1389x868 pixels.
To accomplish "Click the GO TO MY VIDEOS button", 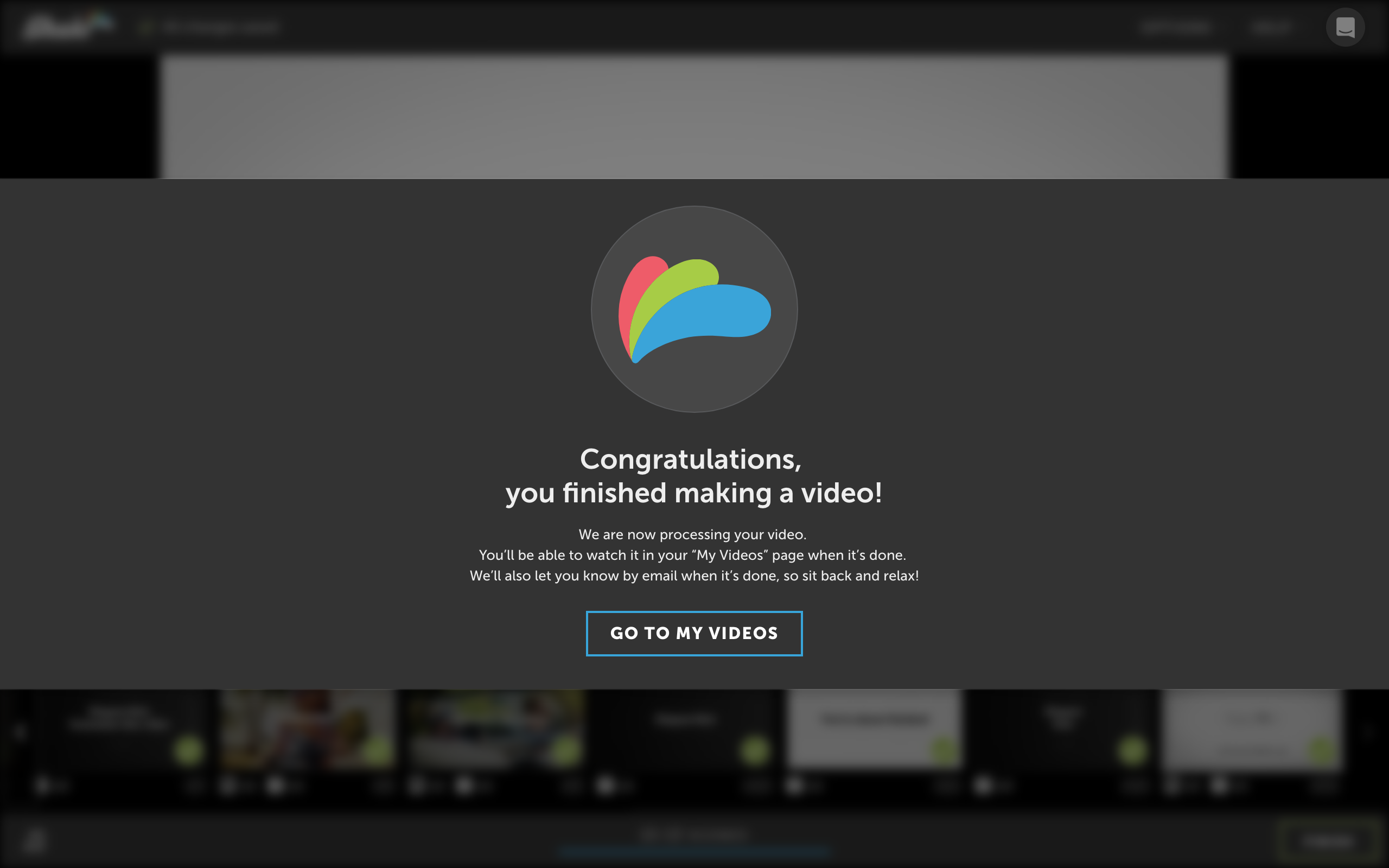I will pyautogui.click(x=694, y=633).
